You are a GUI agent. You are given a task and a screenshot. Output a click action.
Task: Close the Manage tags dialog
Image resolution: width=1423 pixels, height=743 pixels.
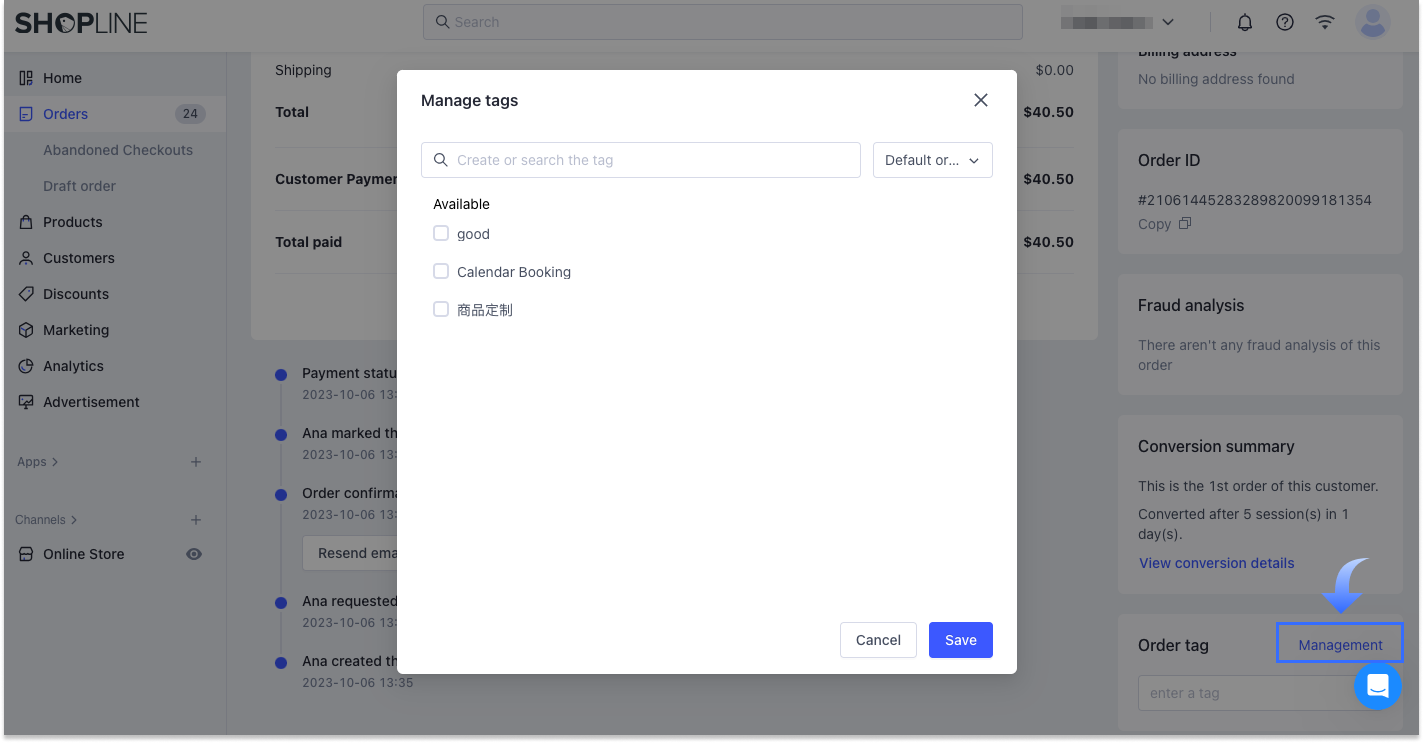coord(981,100)
